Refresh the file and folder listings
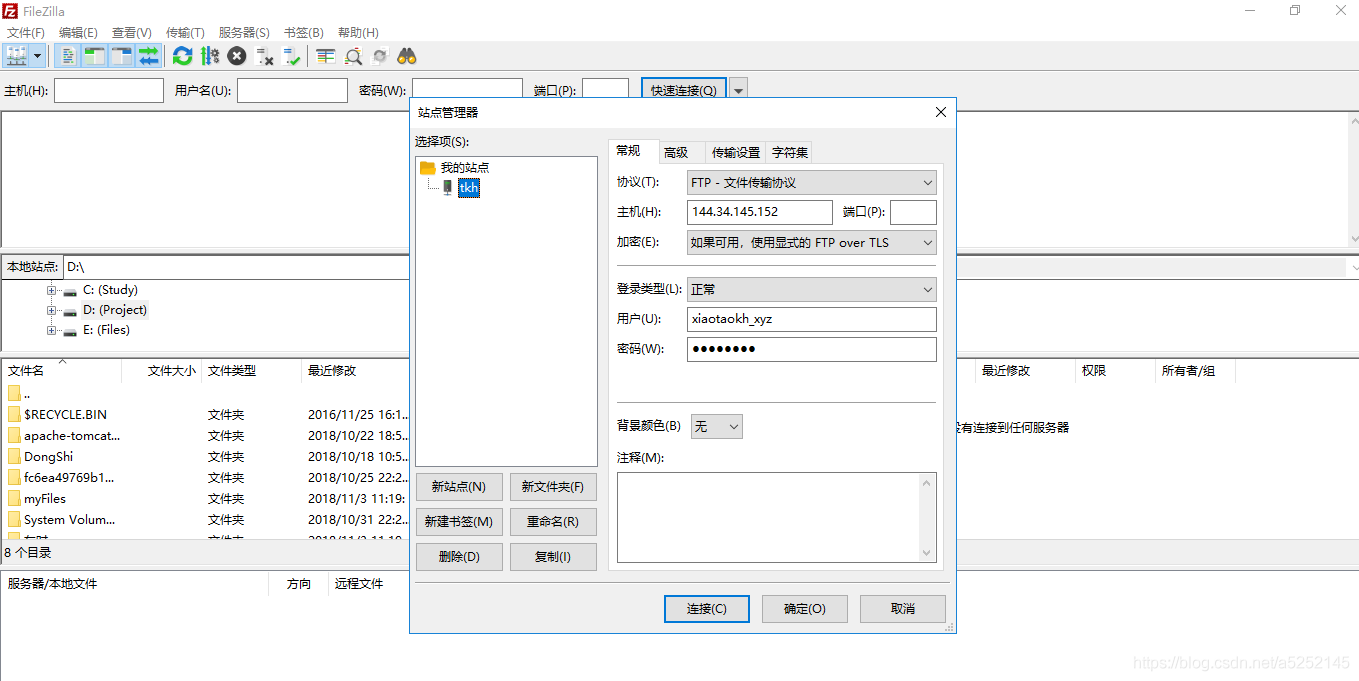 182,55
